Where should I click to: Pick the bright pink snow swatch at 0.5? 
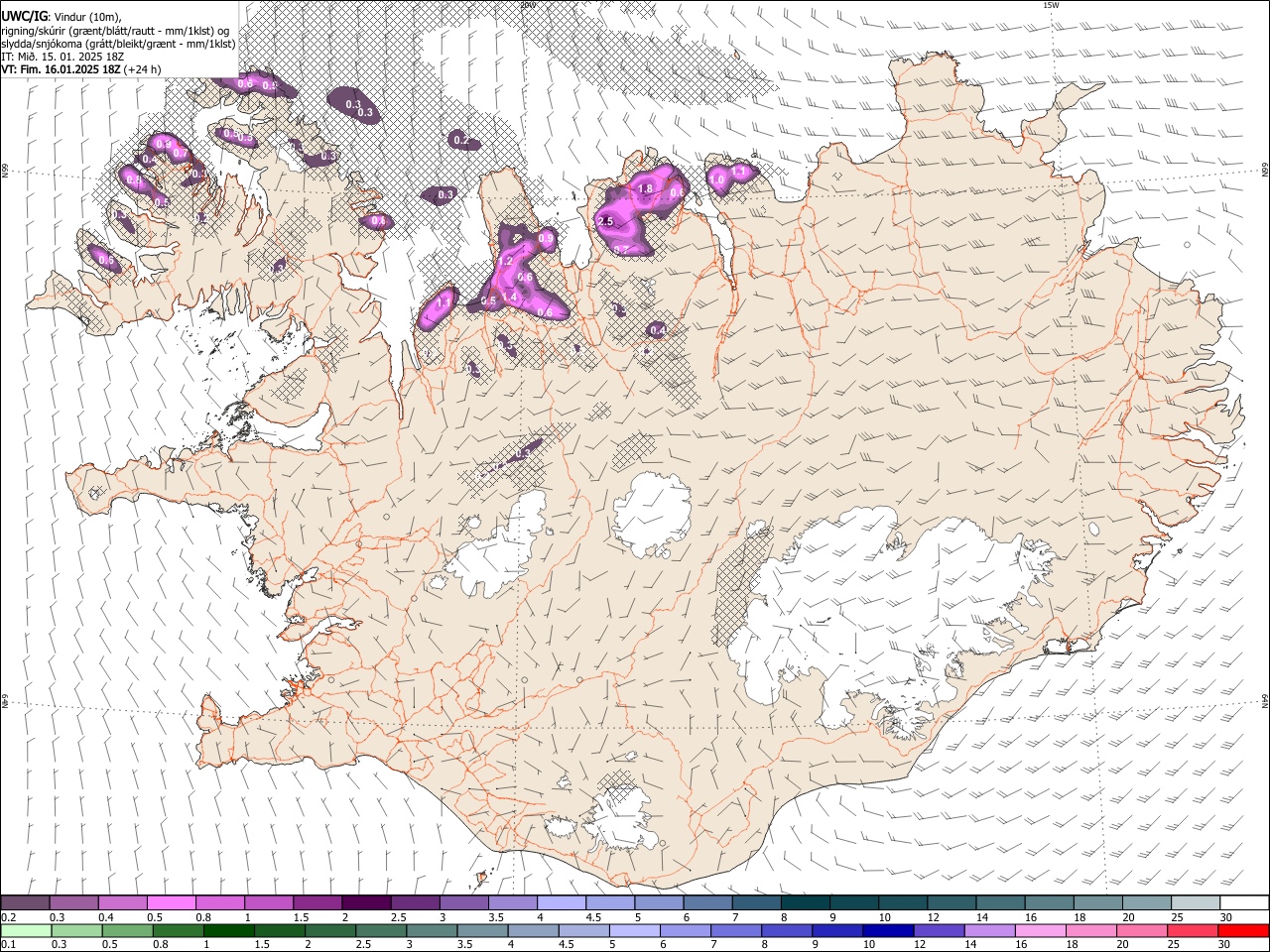click(172, 902)
